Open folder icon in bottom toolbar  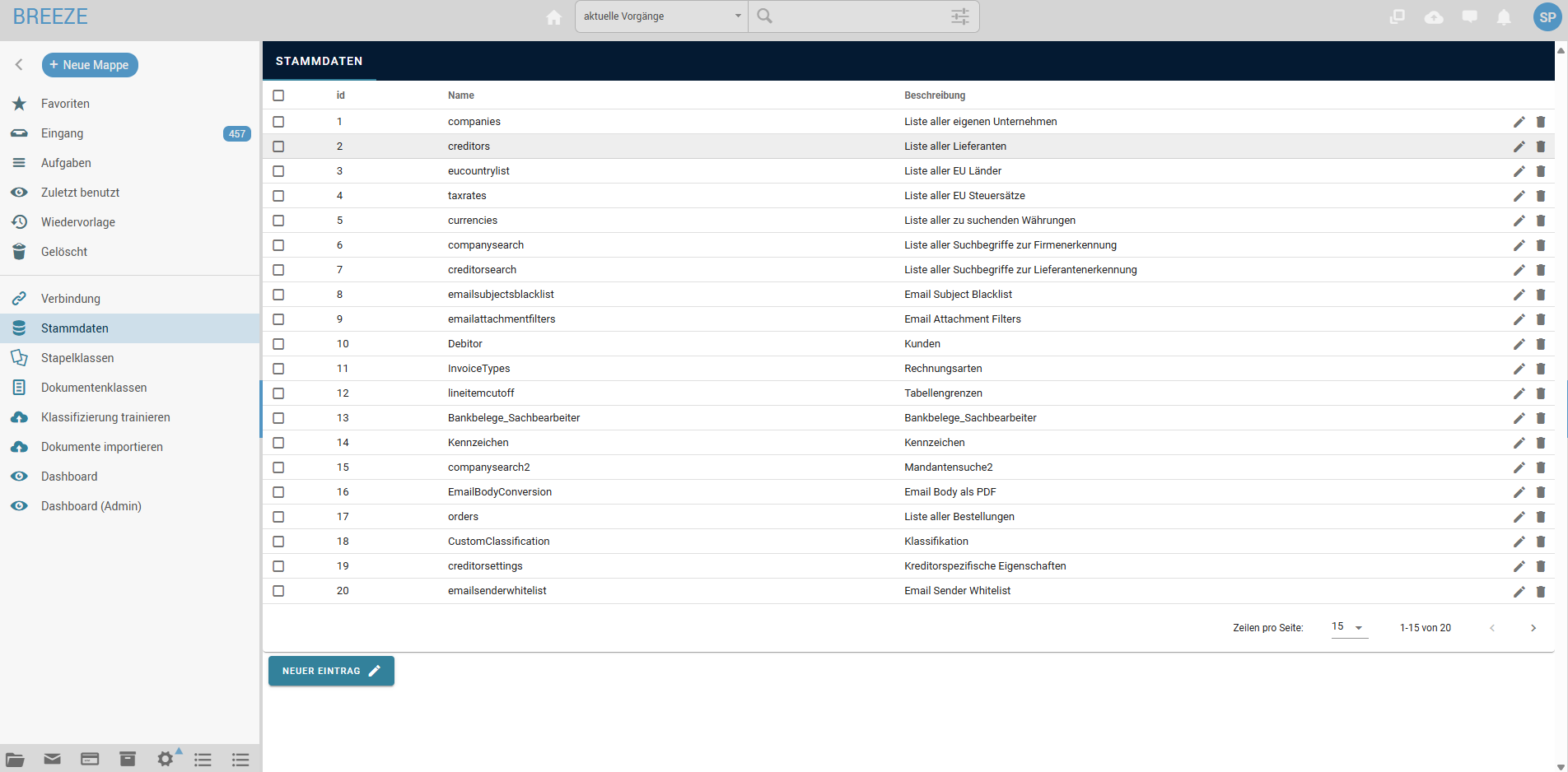pyautogui.click(x=15, y=759)
